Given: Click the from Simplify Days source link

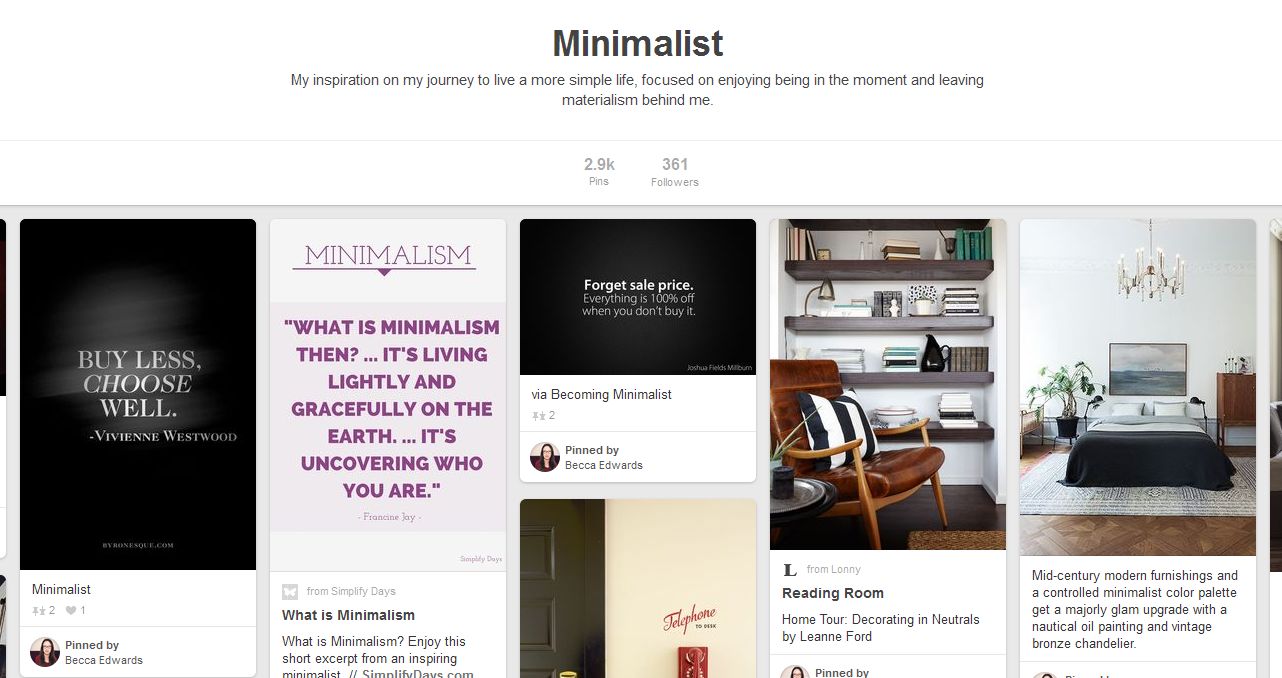Looking at the screenshot, I should tap(351, 591).
